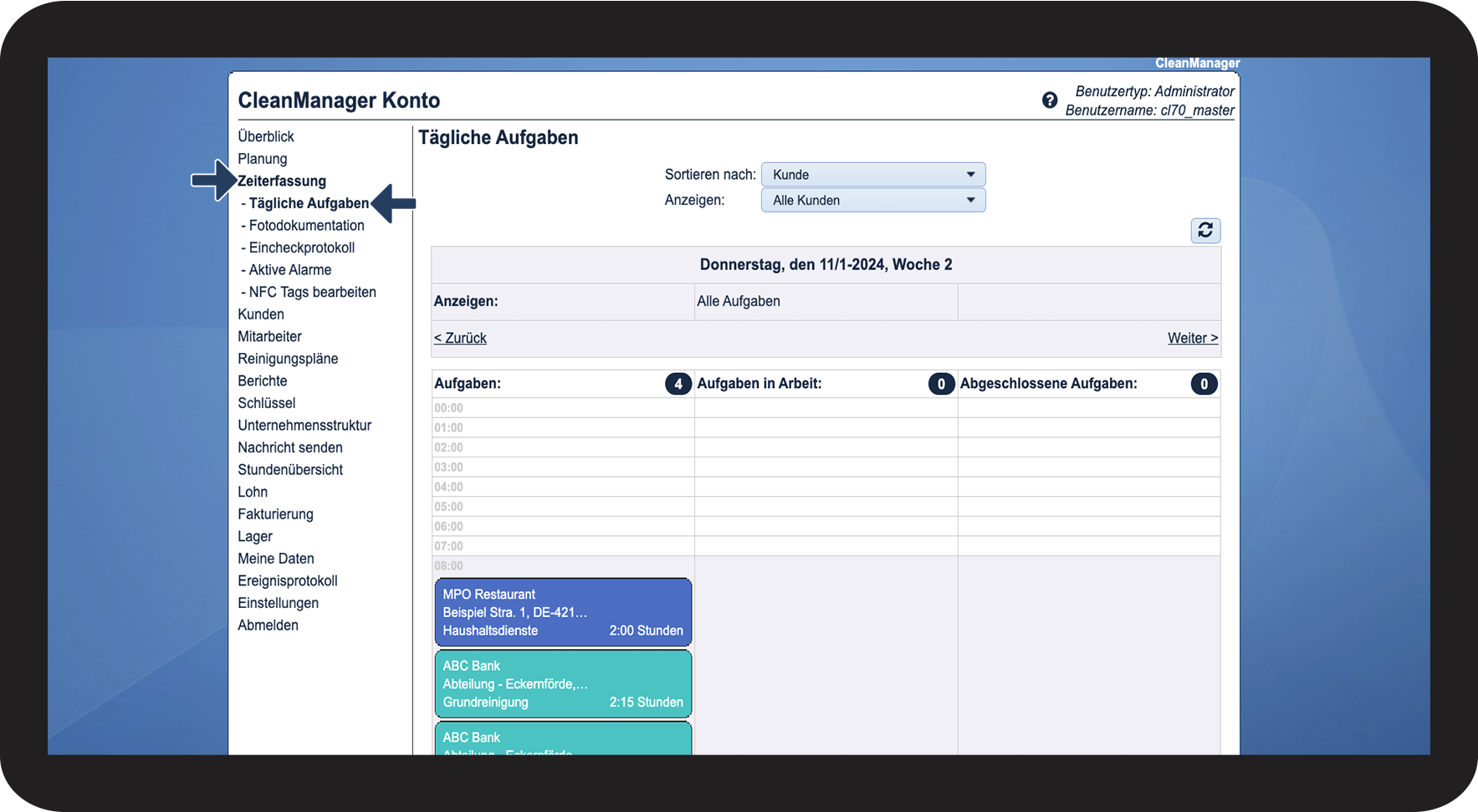1478x812 pixels.
Task: Open the Sortieren nach dropdown
Action: (x=872, y=175)
